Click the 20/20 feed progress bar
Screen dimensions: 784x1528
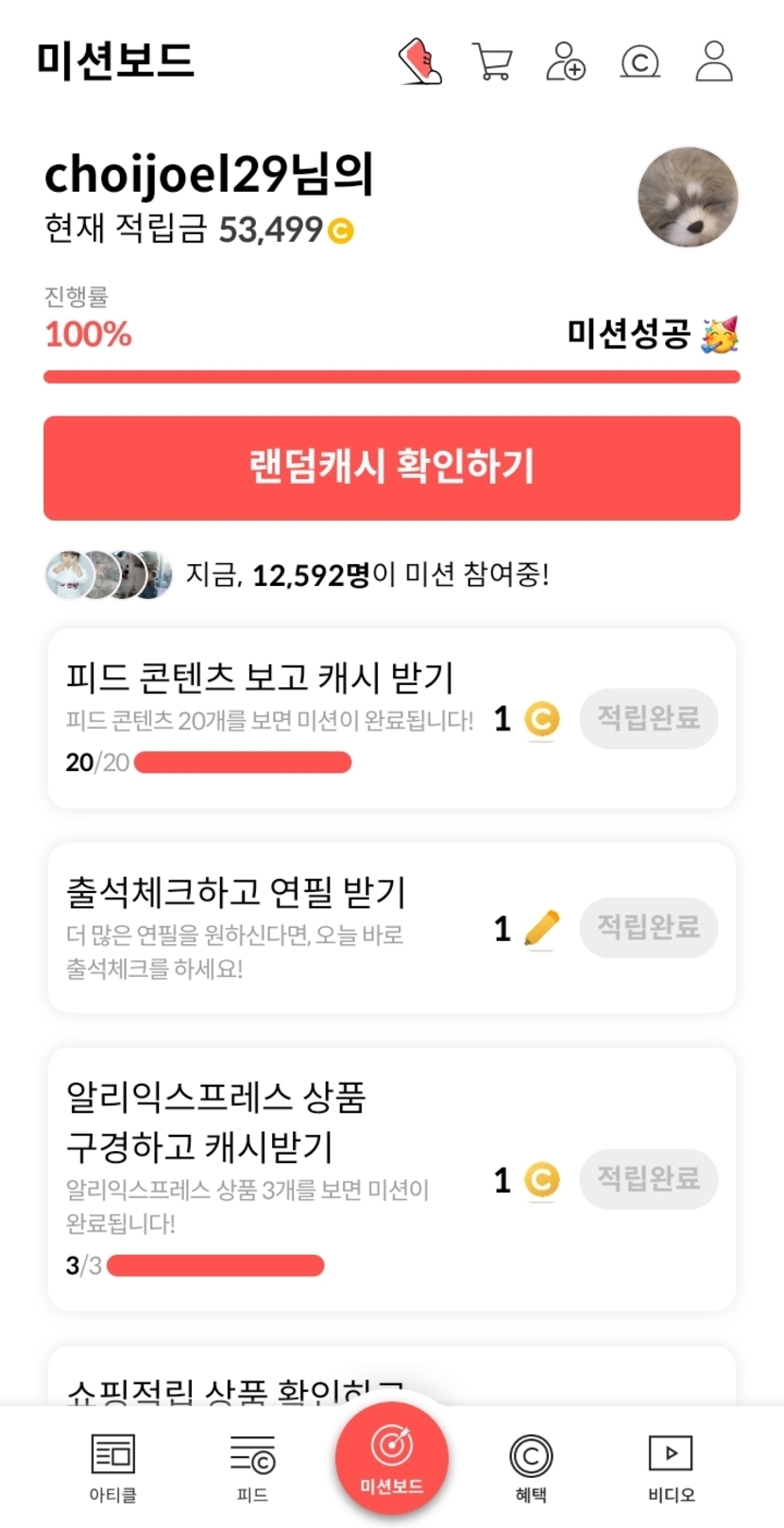(x=243, y=763)
